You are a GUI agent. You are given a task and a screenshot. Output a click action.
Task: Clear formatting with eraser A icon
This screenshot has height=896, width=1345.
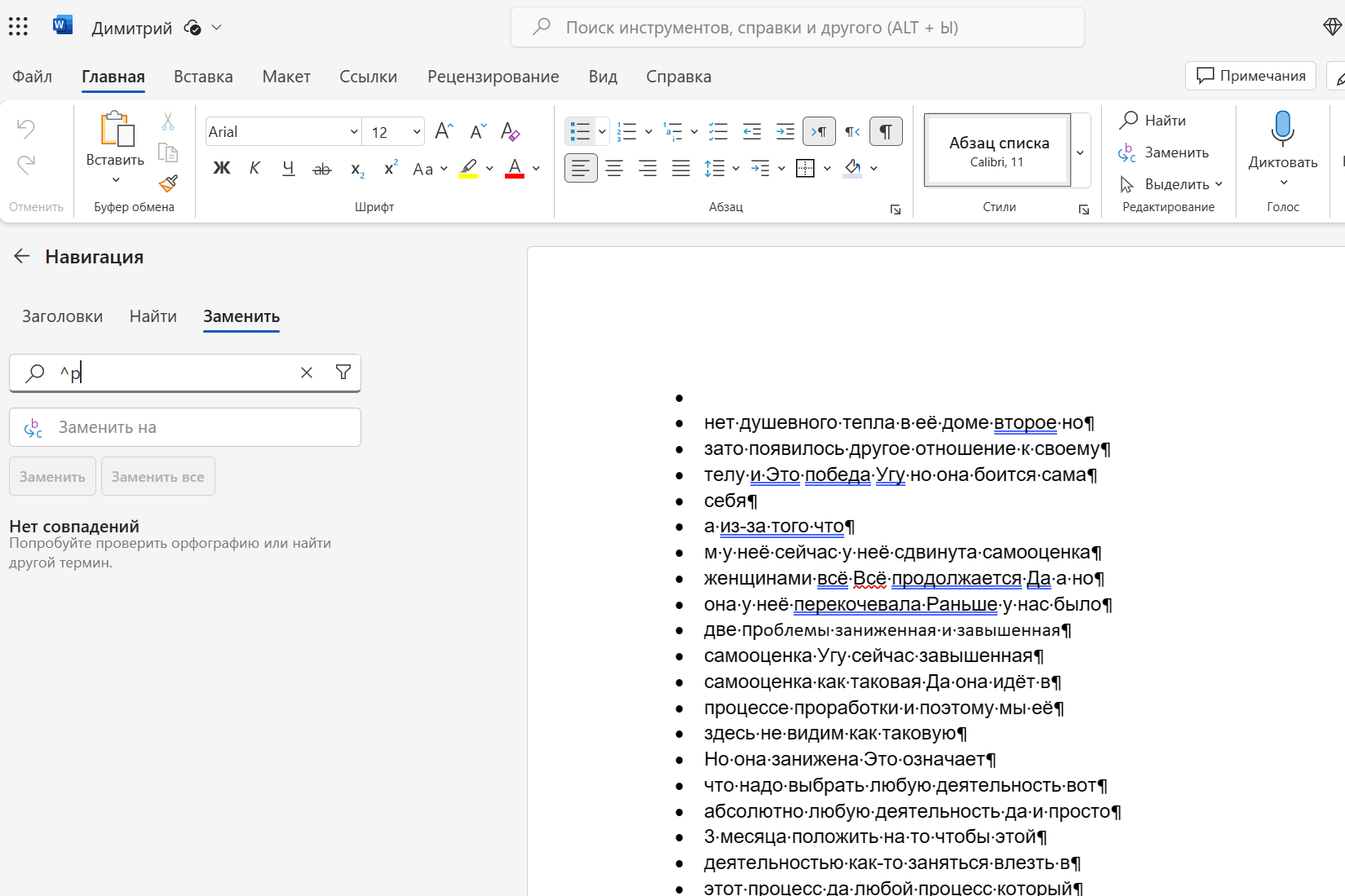click(511, 131)
